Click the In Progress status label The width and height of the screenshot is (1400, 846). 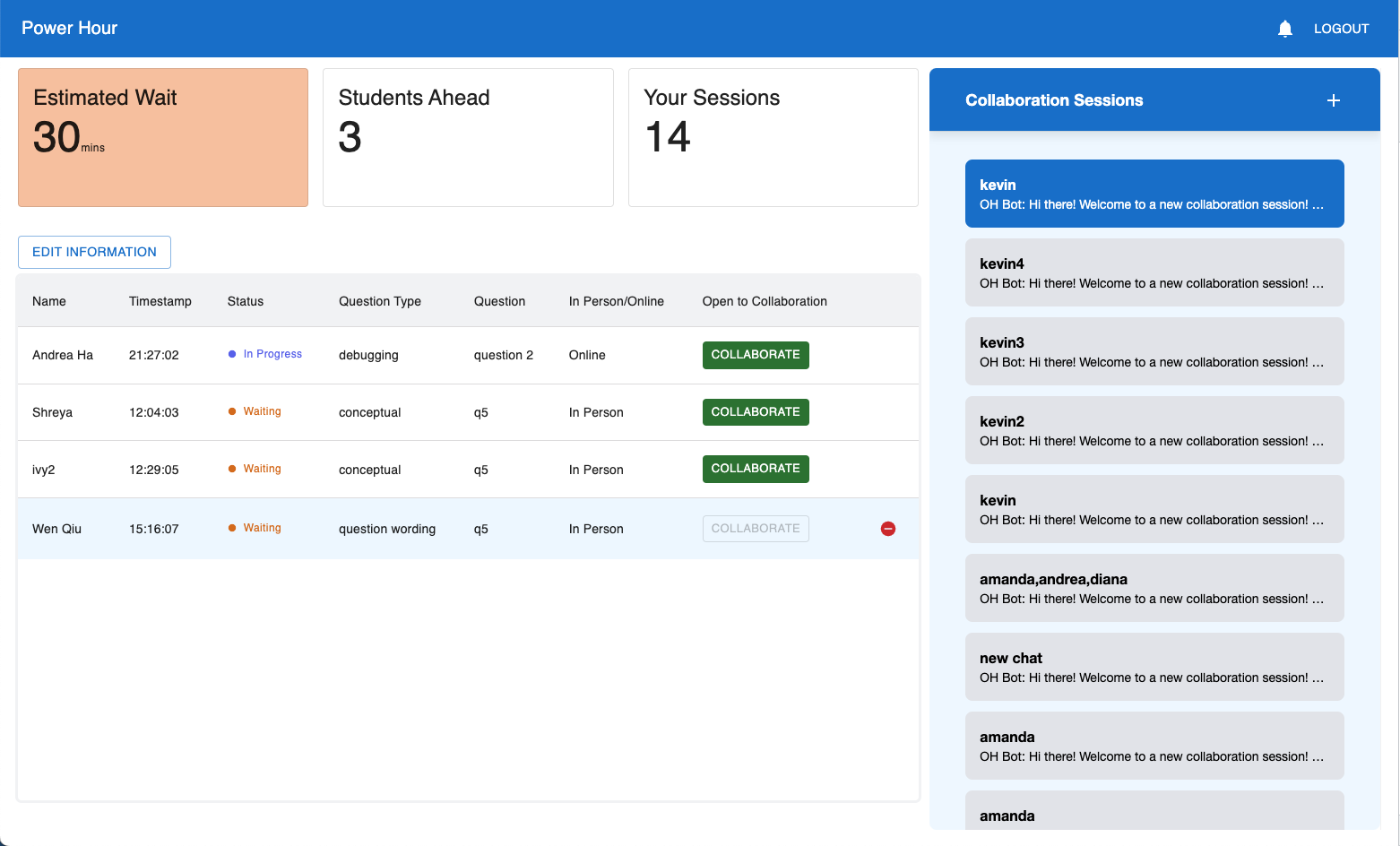(272, 354)
